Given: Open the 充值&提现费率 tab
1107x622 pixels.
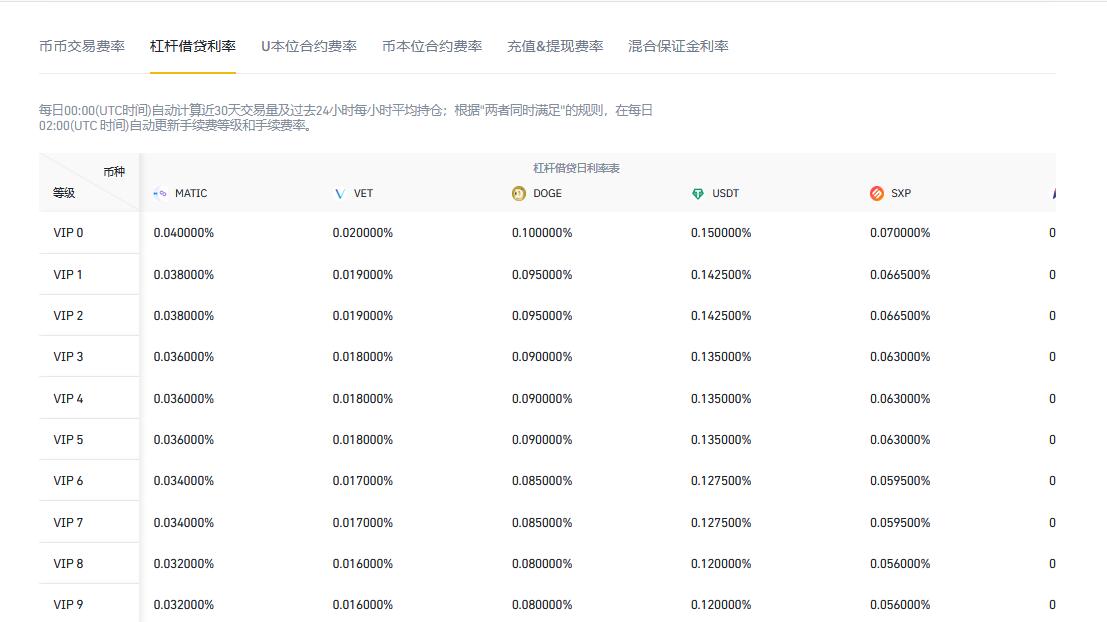Looking at the screenshot, I should tap(555, 46).
